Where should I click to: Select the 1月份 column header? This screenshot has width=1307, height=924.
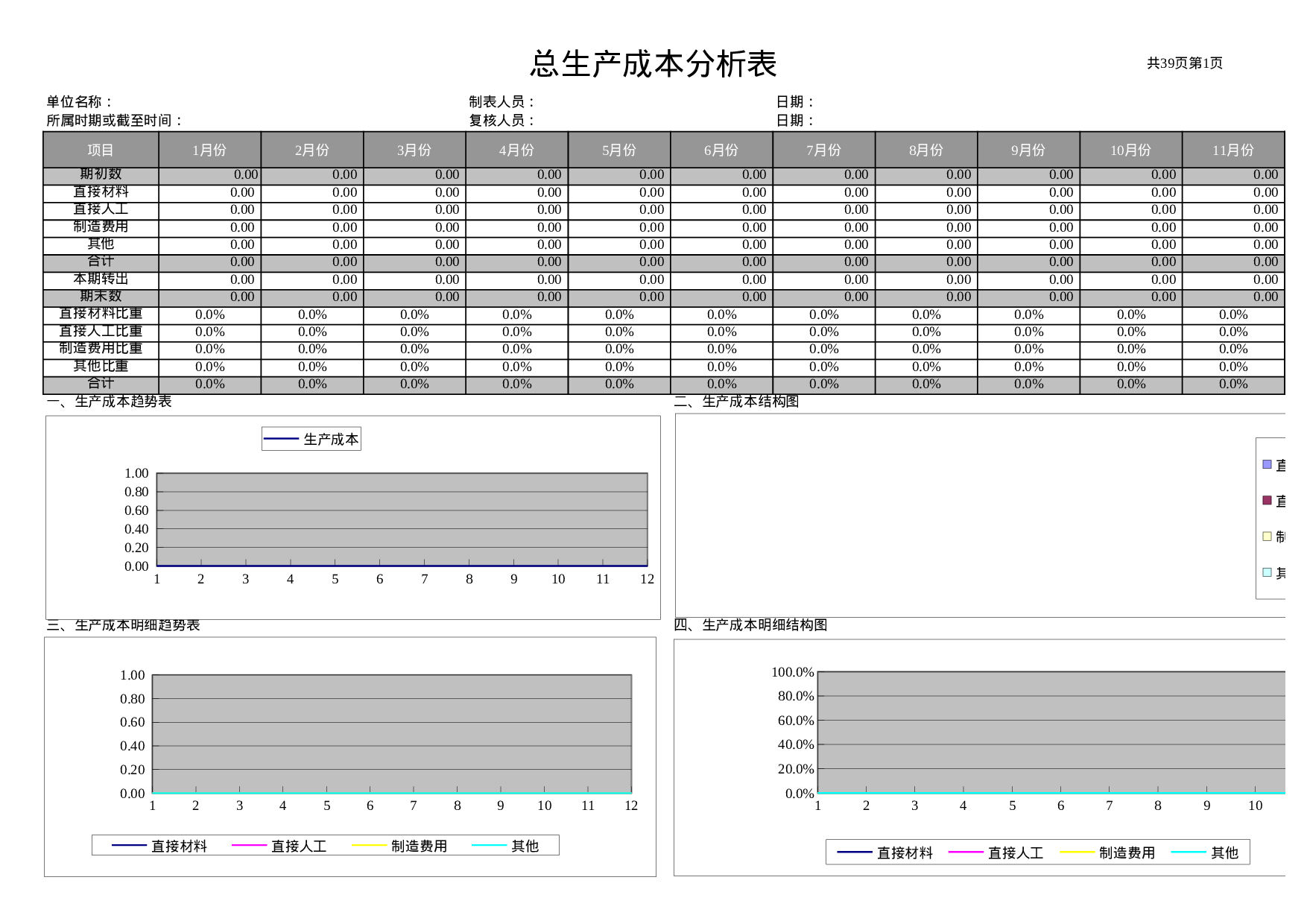(x=209, y=150)
